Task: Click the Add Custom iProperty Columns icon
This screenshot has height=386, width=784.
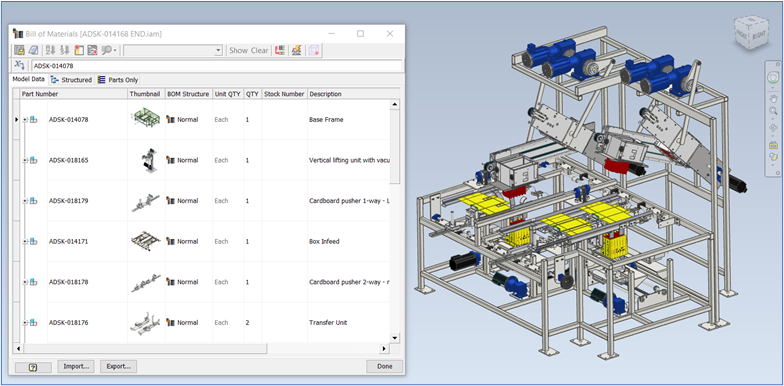Action: click(92, 50)
